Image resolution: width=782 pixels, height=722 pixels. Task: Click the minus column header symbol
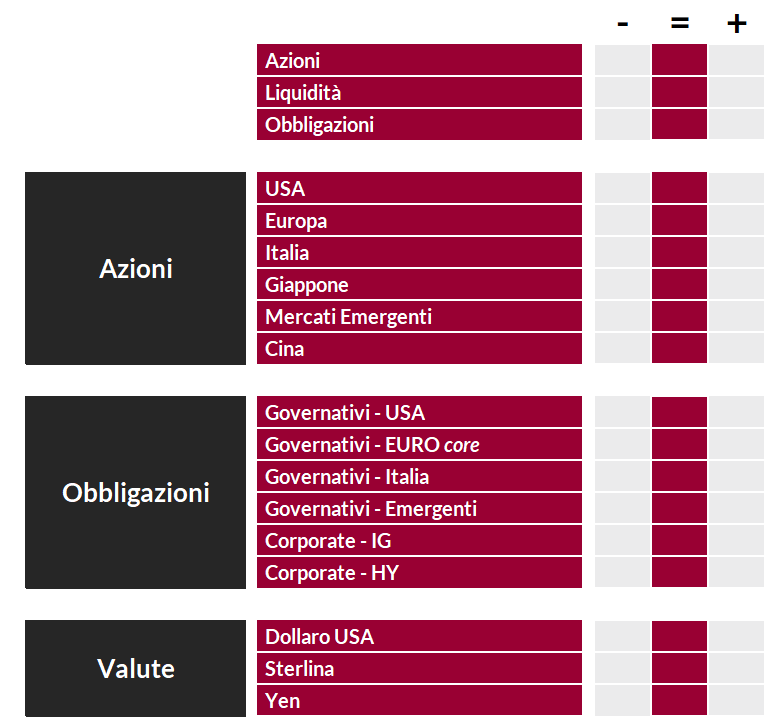click(x=622, y=23)
